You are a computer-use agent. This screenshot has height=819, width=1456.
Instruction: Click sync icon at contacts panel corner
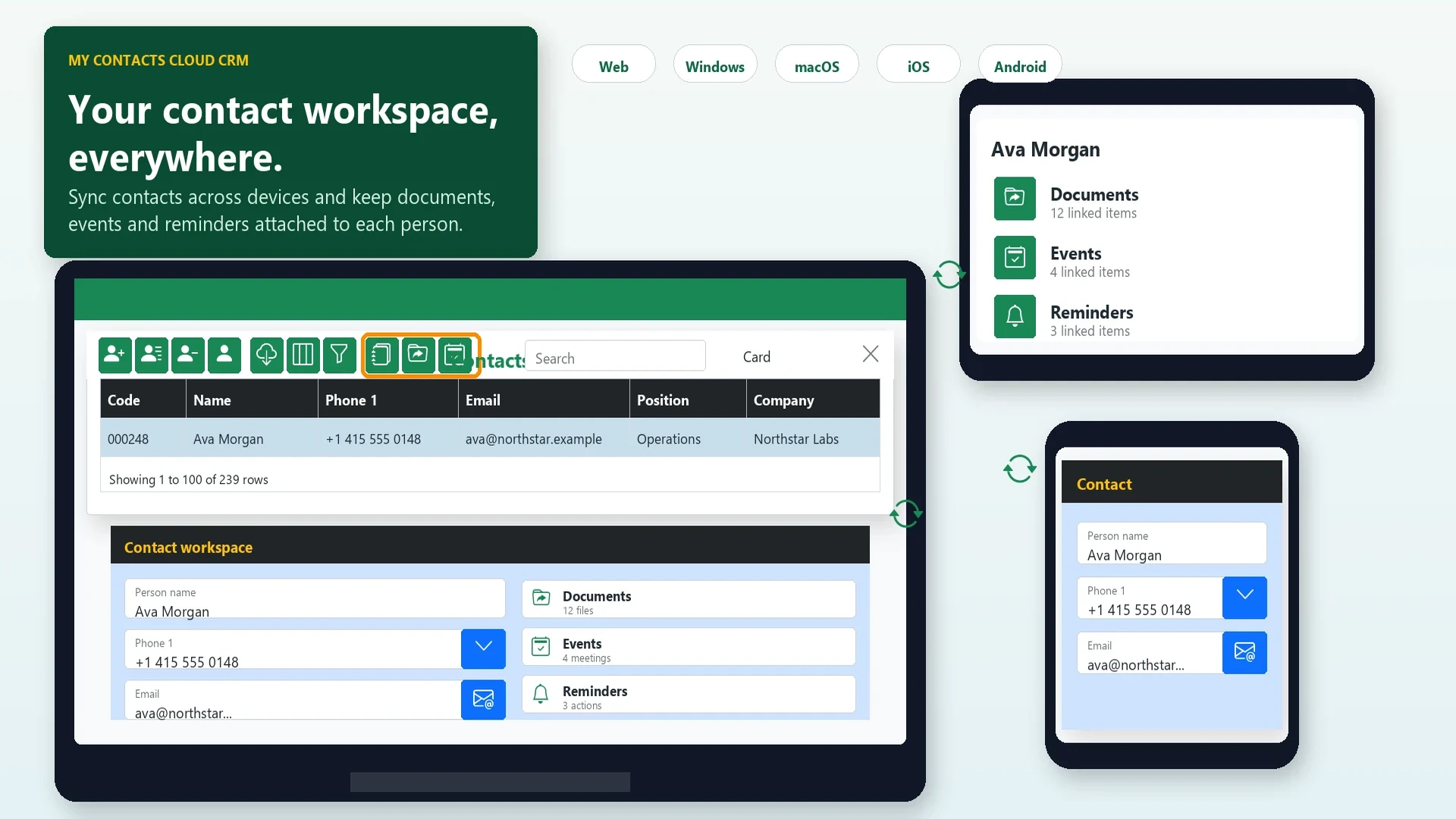[x=906, y=513]
